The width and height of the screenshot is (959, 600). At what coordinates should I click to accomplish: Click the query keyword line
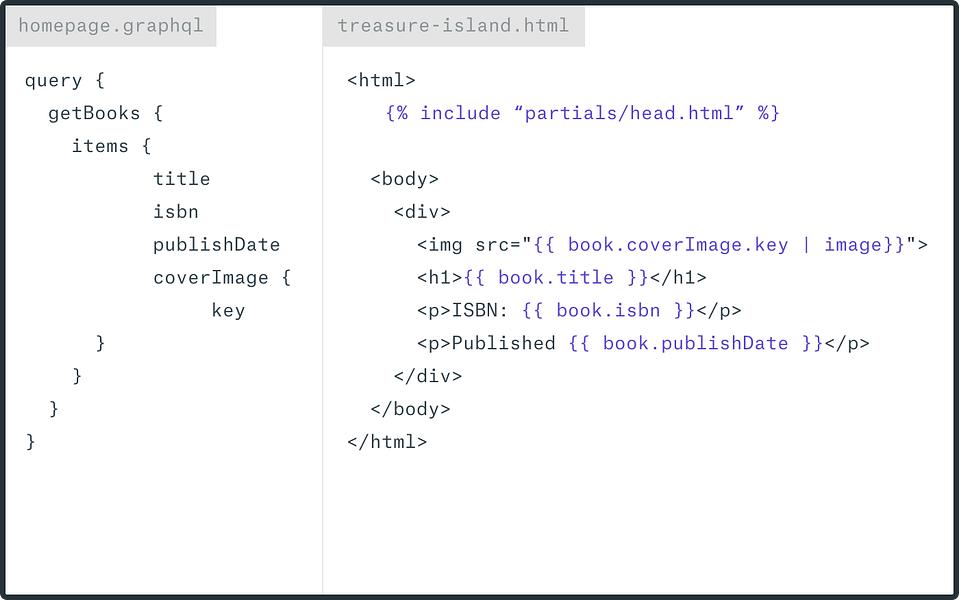(65, 81)
